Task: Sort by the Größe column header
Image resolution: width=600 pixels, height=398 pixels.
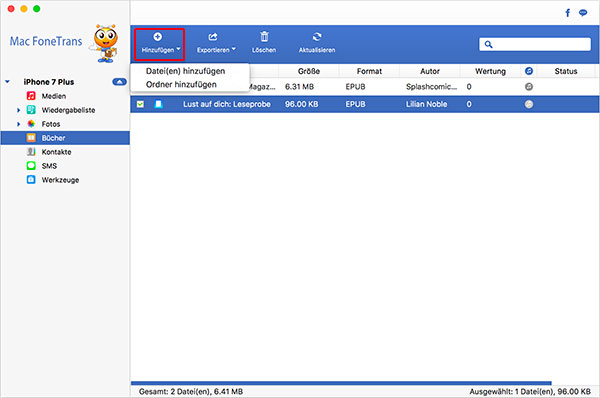Action: 309,71
